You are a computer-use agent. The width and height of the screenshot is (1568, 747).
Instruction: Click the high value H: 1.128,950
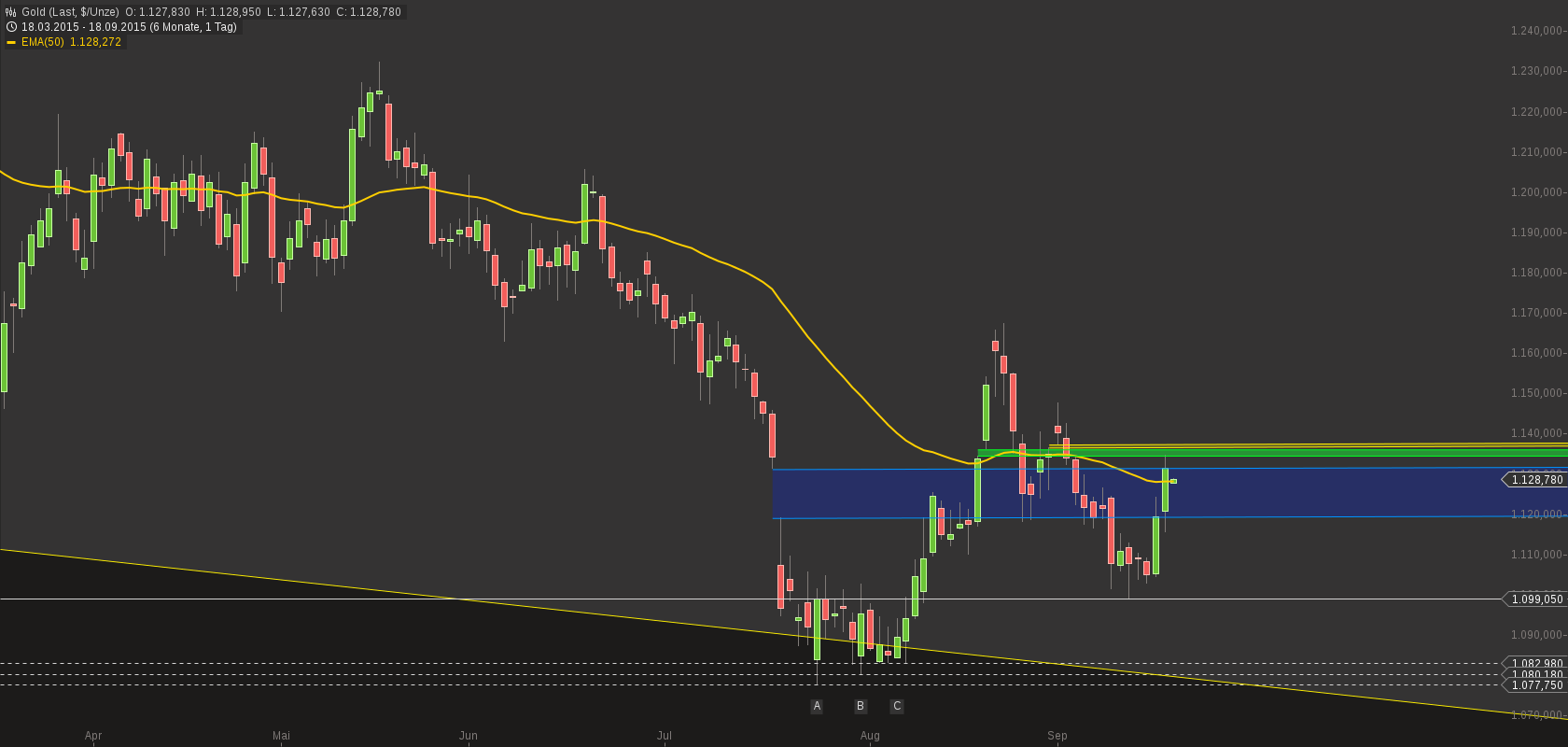coord(229,12)
